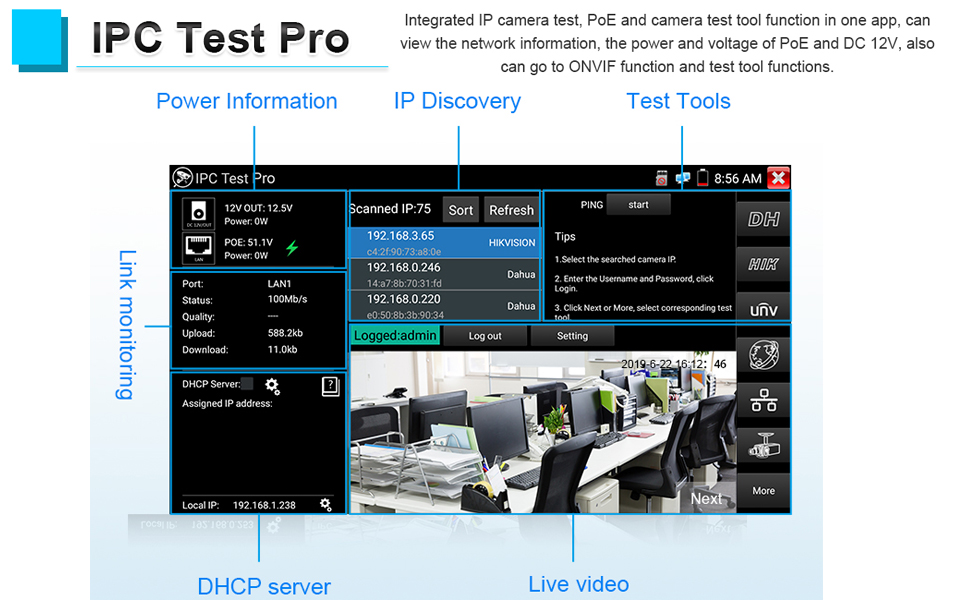Open Local IP settings gear
This screenshot has width=970, height=600.
[x=325, y=505]
